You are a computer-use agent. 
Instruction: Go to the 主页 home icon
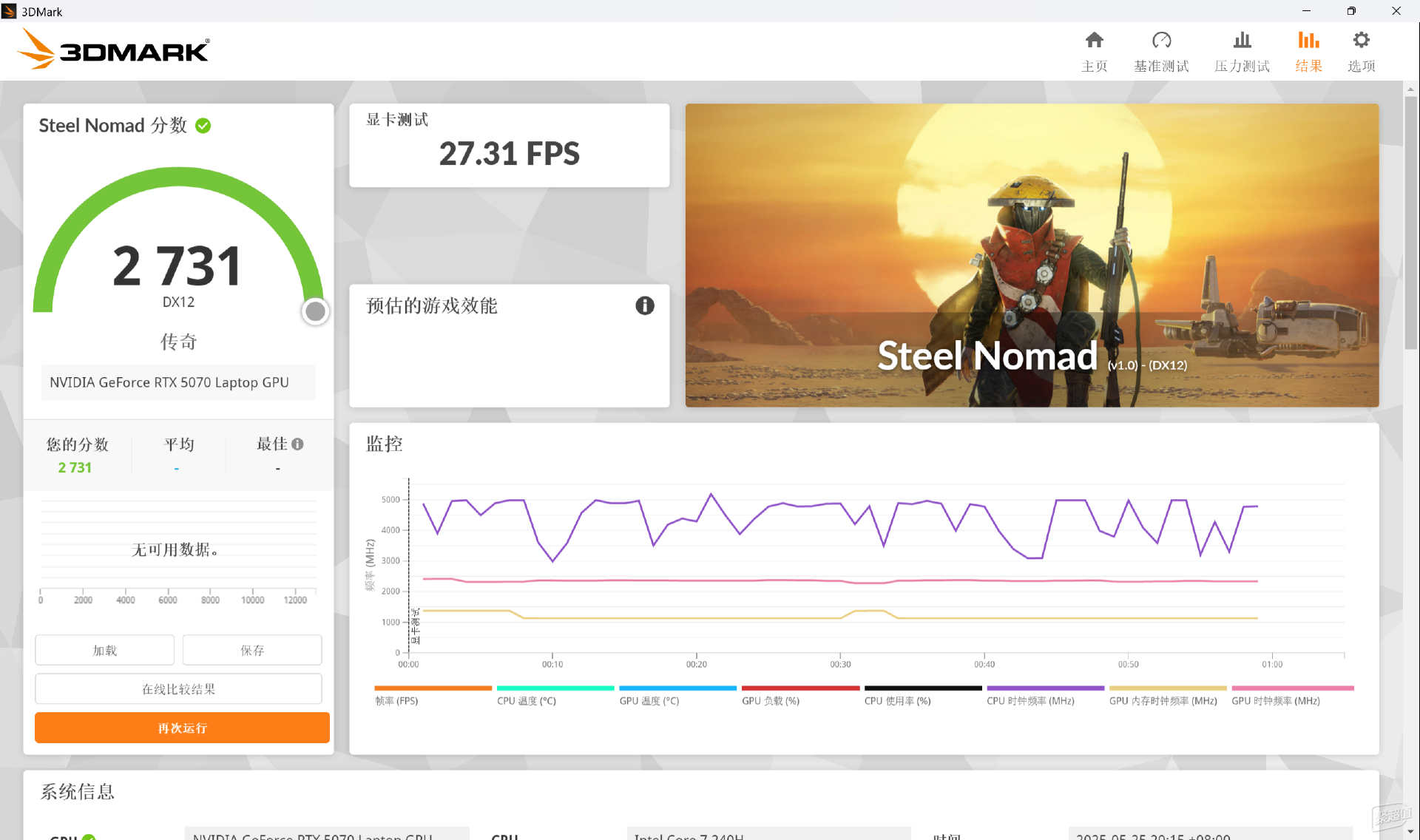pyautogui.click(x=1094, y=40)
